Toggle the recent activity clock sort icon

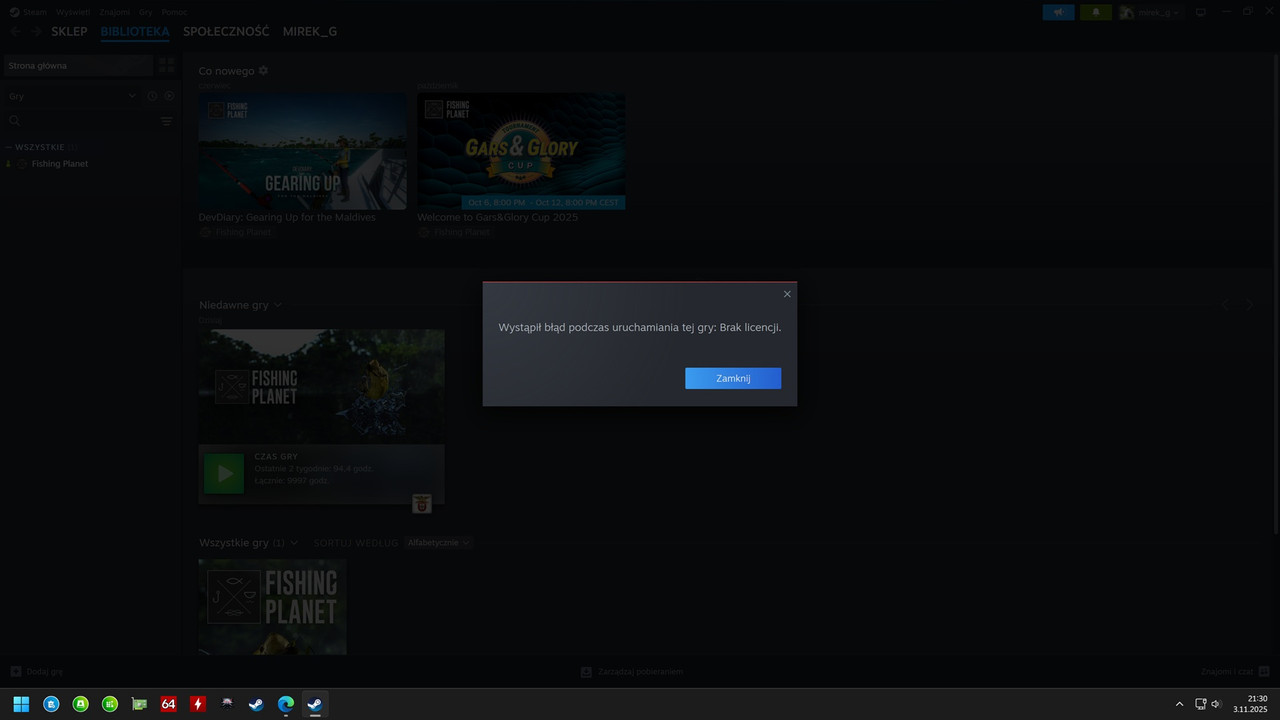click(152, 96)
